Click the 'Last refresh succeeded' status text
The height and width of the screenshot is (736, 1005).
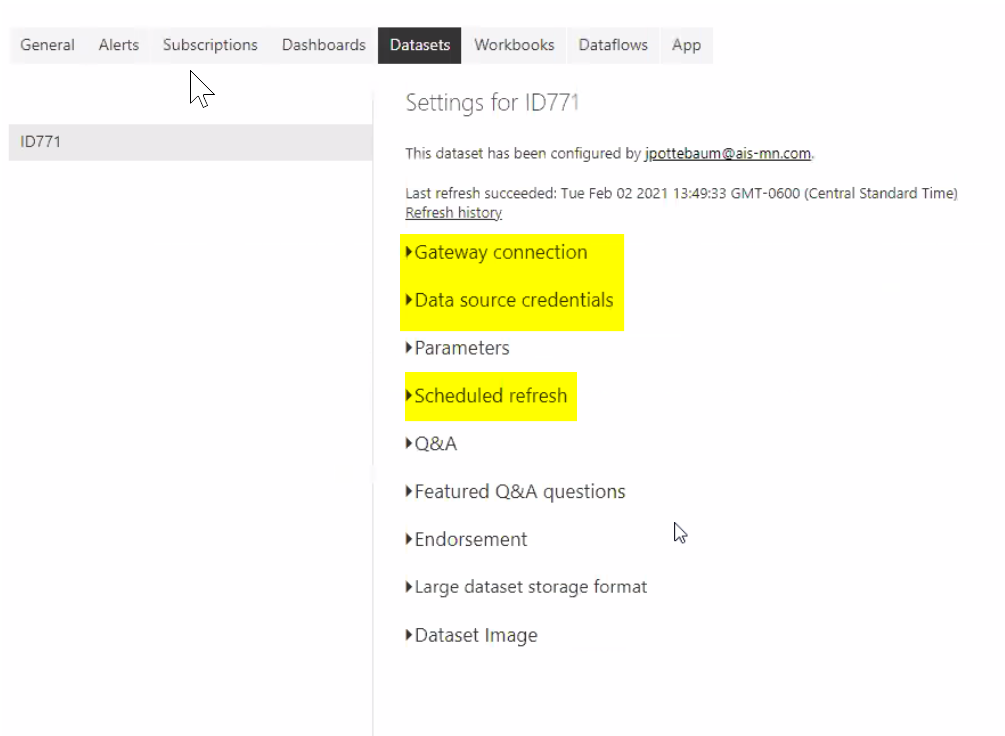pyautogui.click(x=681, y=193)
